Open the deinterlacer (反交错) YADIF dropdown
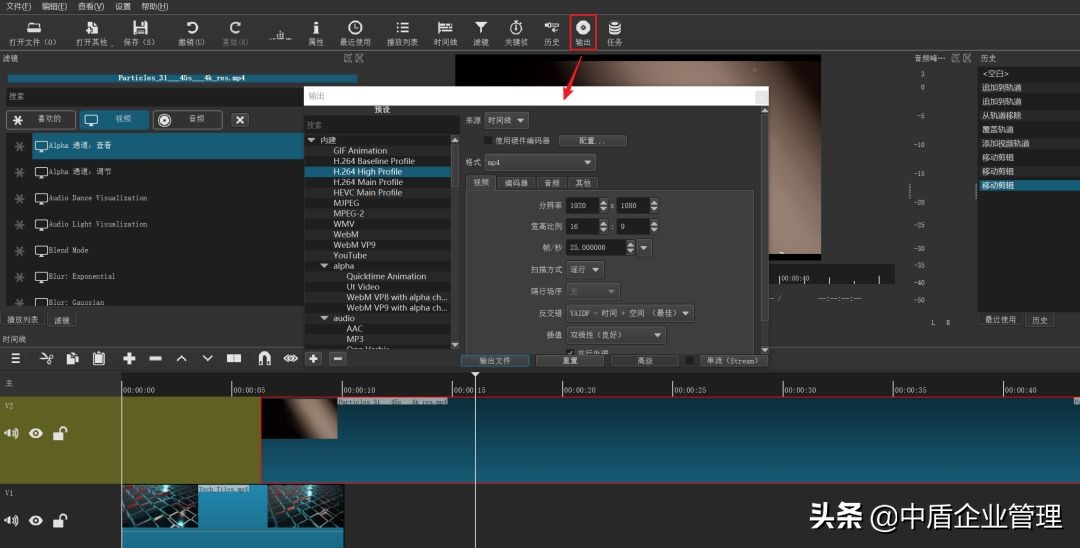The image size is (1080, 548). coord(630,313)
